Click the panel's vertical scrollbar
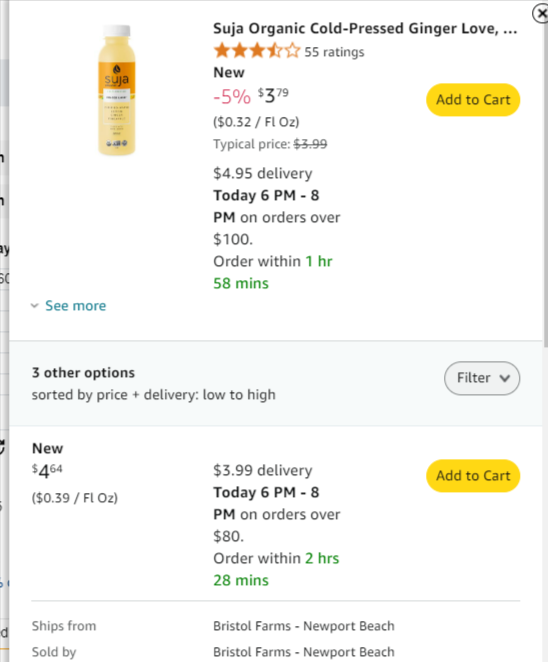This screenshot has width=548, height=662. [545, 186]
